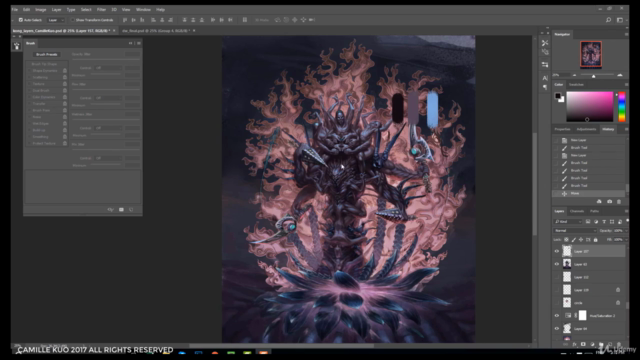
Task: Open the Paragraph panel icon
Action: pyautogui.click(x=545, y=87)
